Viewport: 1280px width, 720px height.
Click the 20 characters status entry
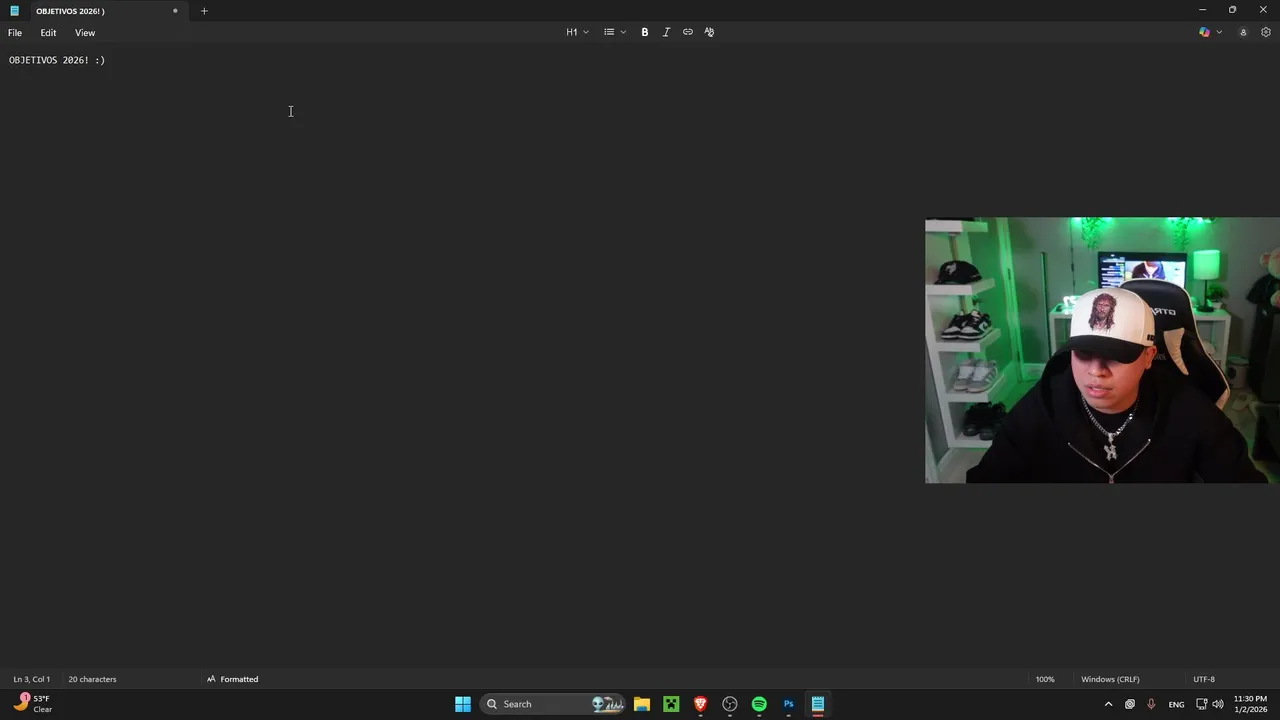pos(92,679)
